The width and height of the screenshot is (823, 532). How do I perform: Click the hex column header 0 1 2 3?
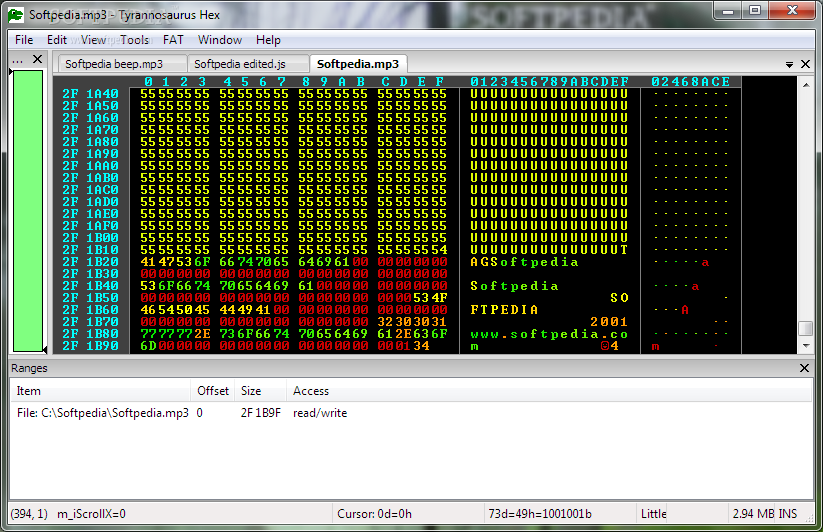175,82
